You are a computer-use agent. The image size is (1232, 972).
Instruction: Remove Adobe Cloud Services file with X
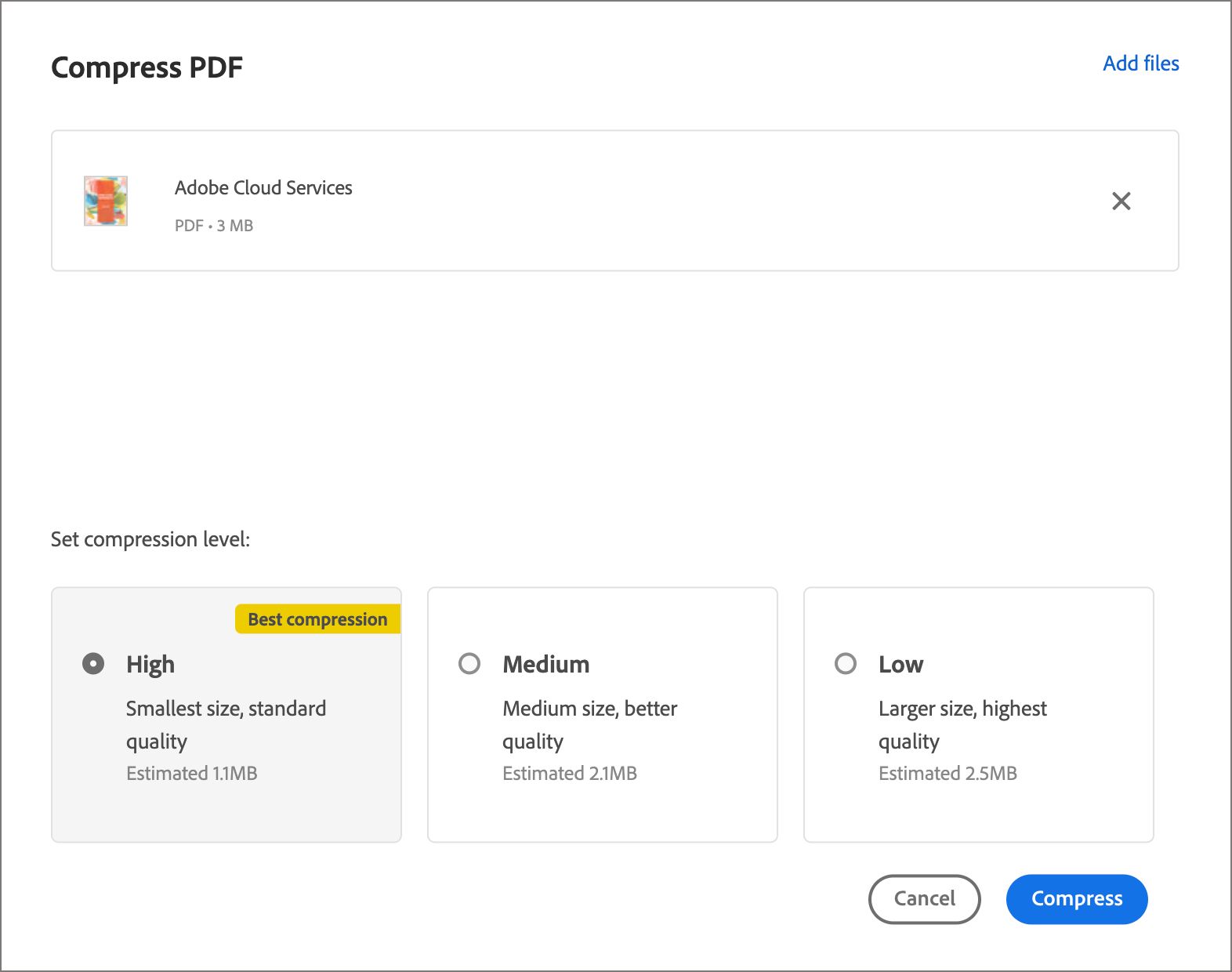1121,201
